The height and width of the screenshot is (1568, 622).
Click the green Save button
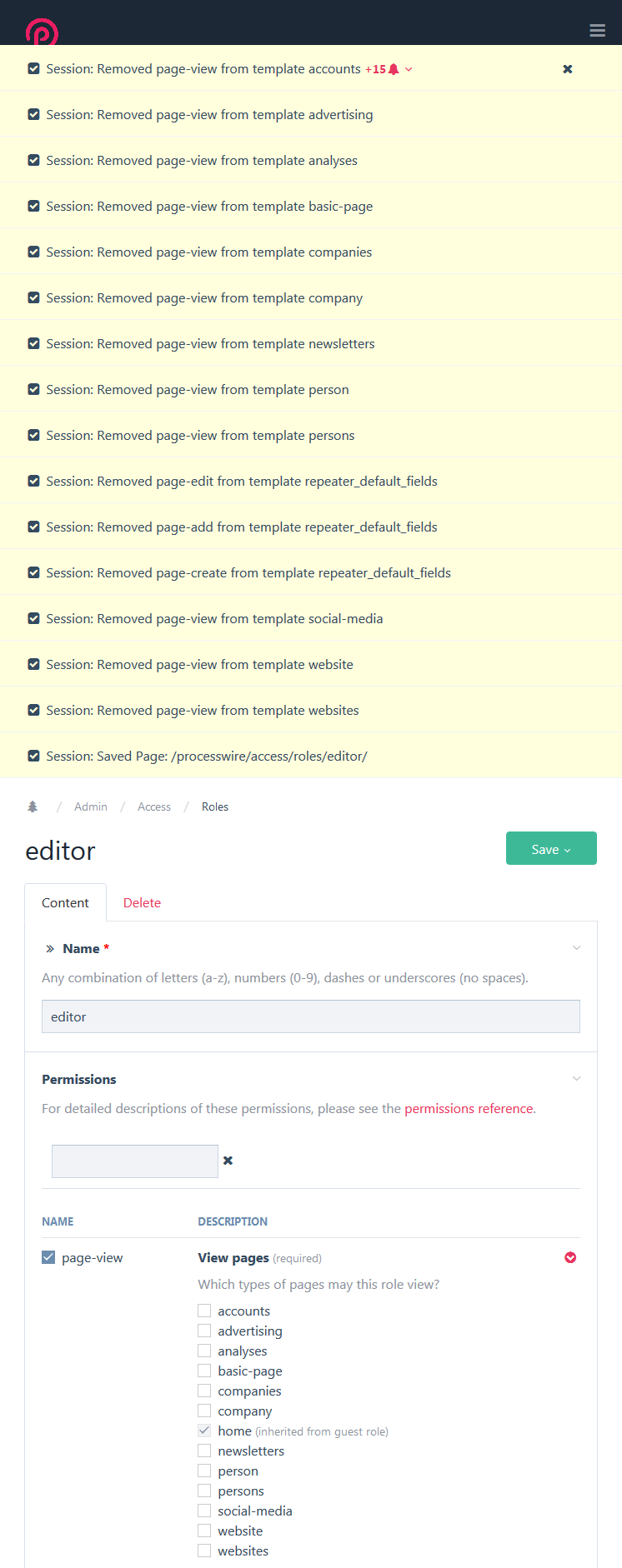tap(551, 848)
